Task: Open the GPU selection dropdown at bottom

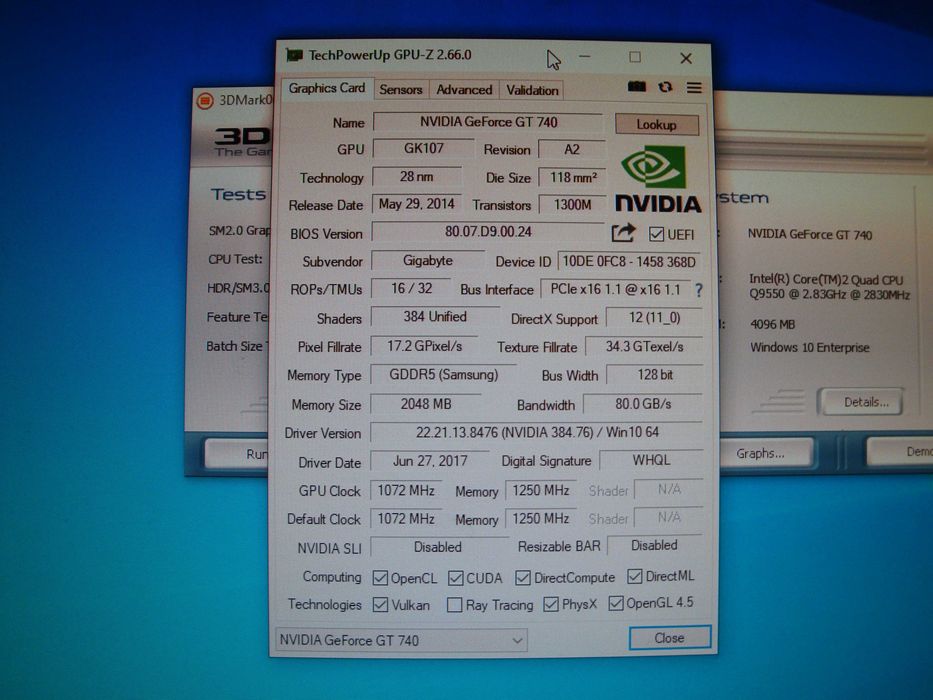Action: [401, 640]
